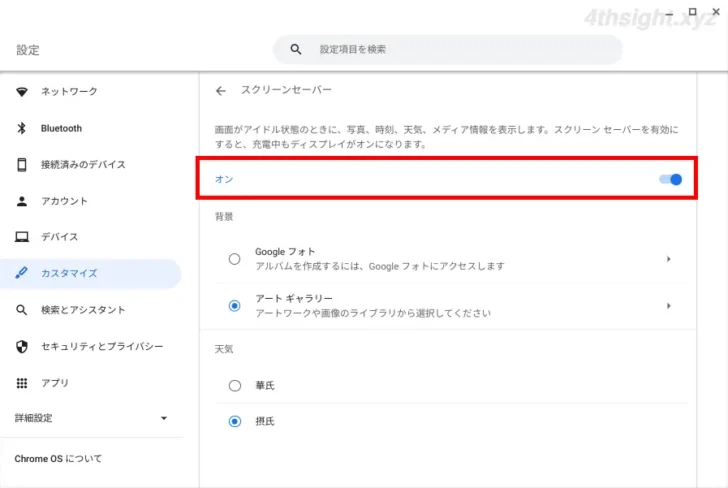The height and width of the screenshot is (488, 728).
Task: Click the apps grid icon
Action: [x=21, y=383]
